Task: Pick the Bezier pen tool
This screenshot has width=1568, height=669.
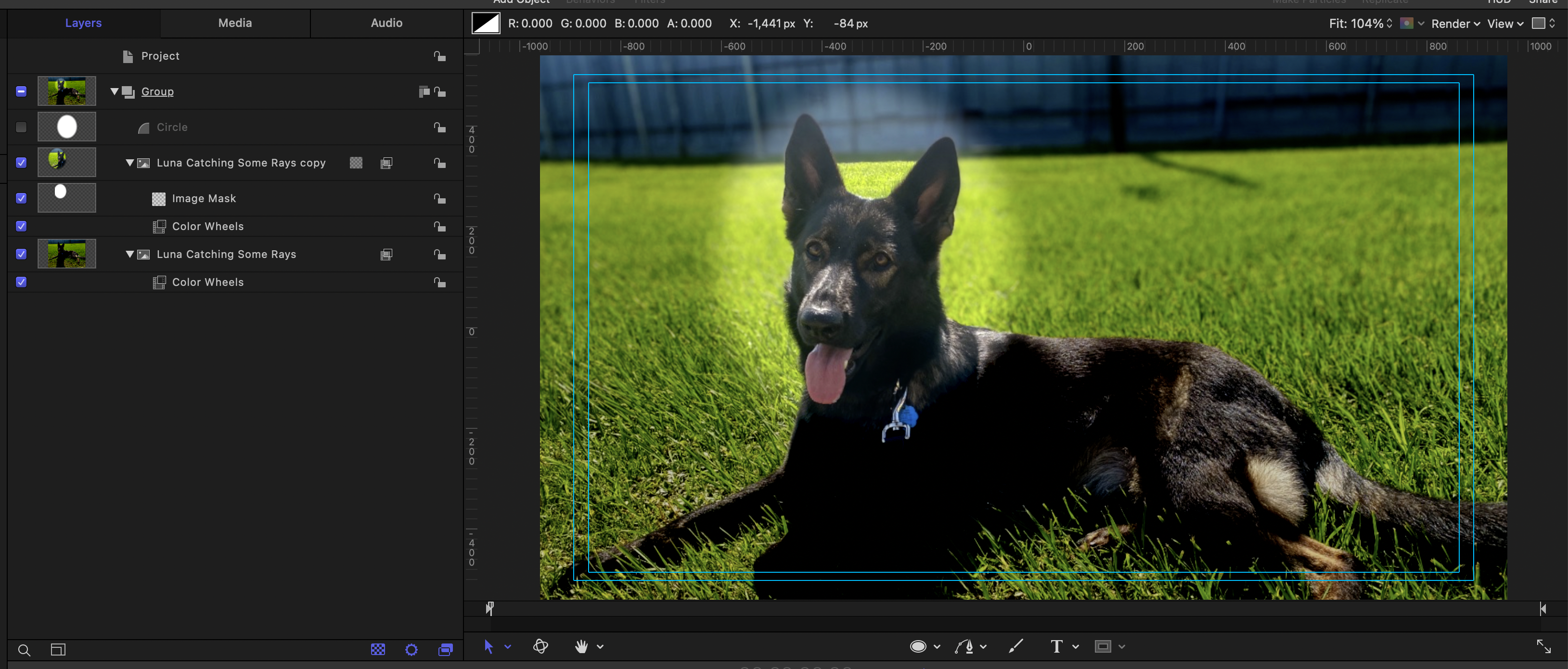Action: pyautogui.click(x=964, y=646)
